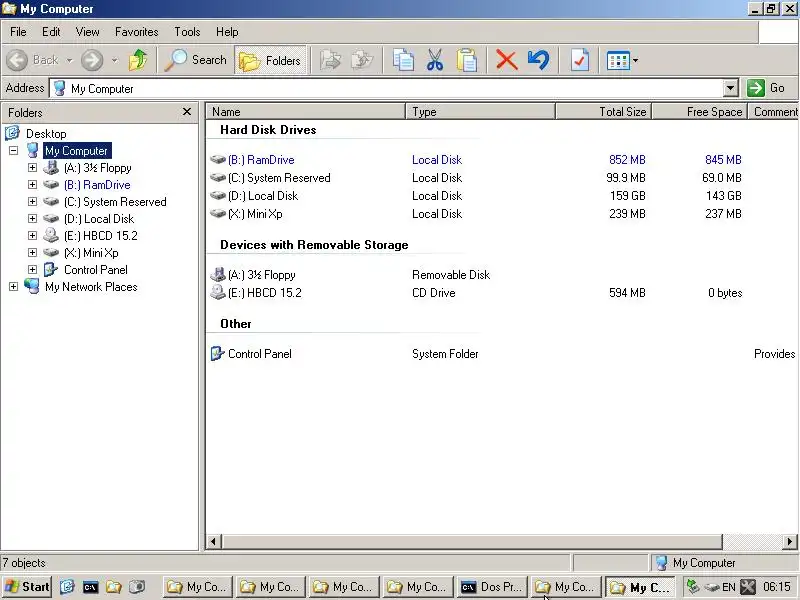Click the EN language indicator in tray
The width and height of the screenshot is (800, 600).
[x=729, y=587]
